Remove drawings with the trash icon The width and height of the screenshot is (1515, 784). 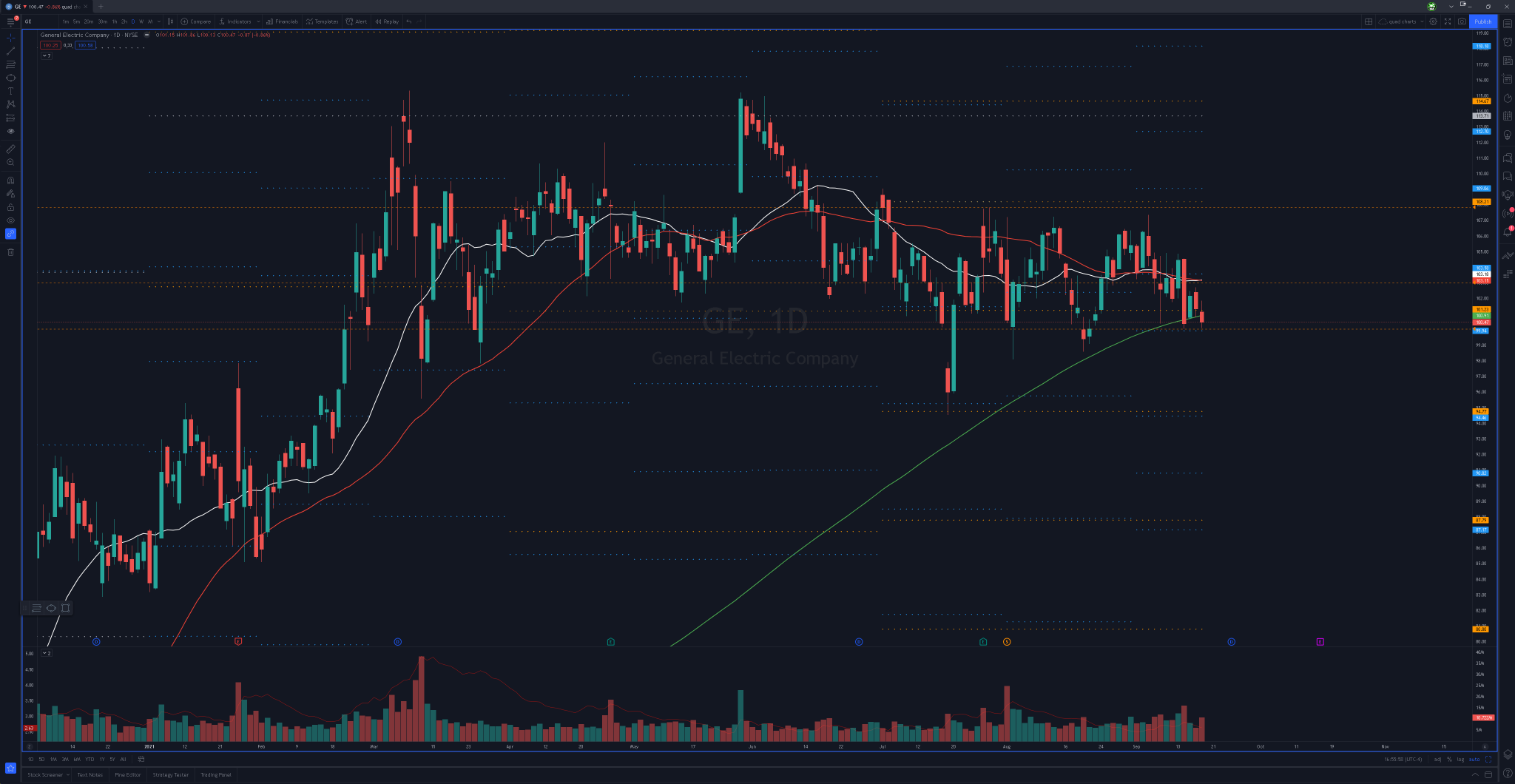point(10,252)
